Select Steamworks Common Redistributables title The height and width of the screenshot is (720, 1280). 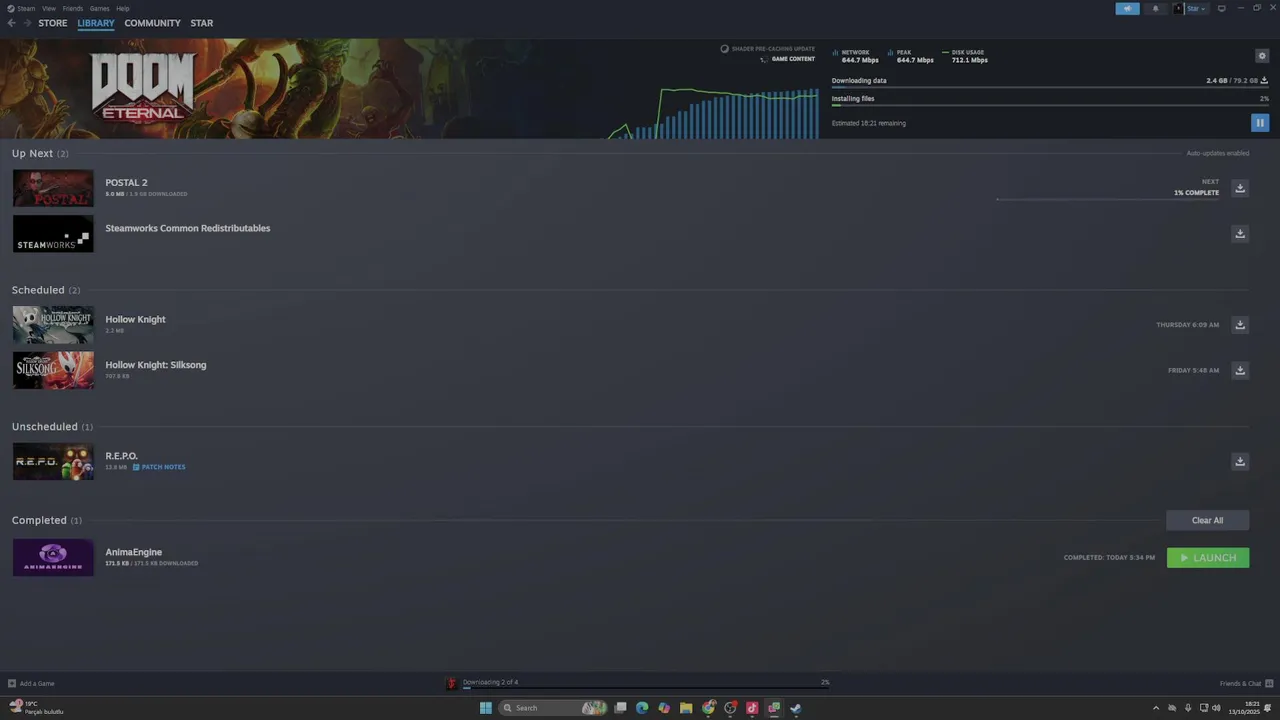coord(188,228)
